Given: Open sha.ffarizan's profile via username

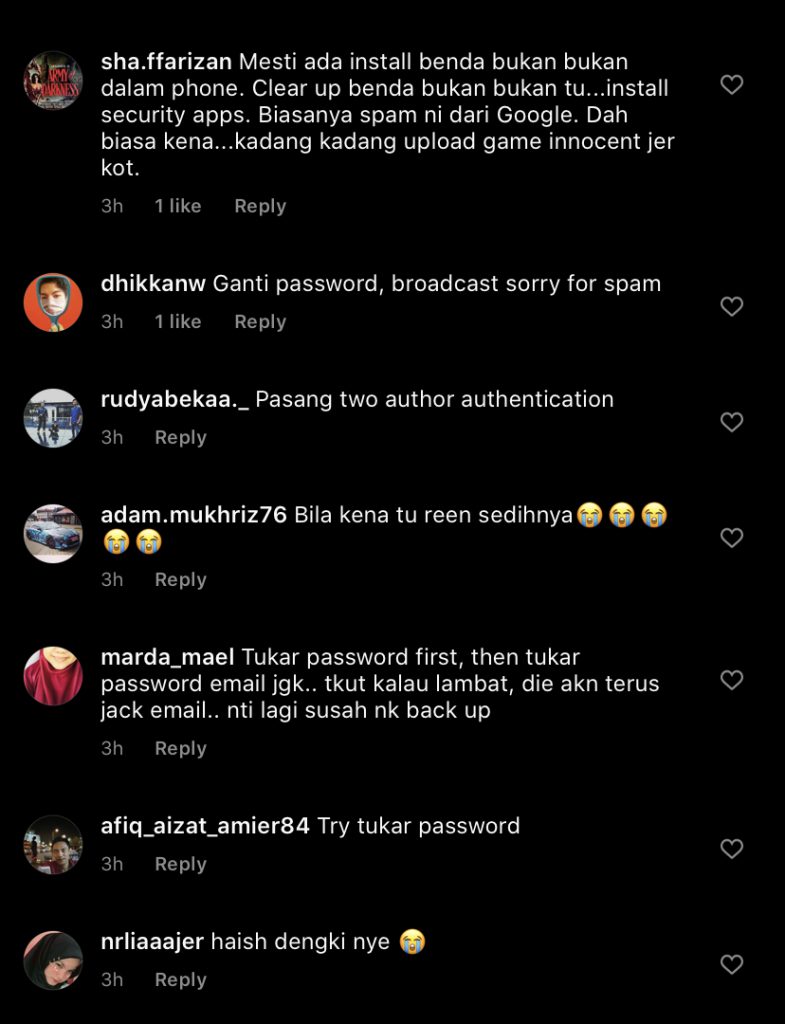Looking at the screenshot, I should (x=166, y=61).
